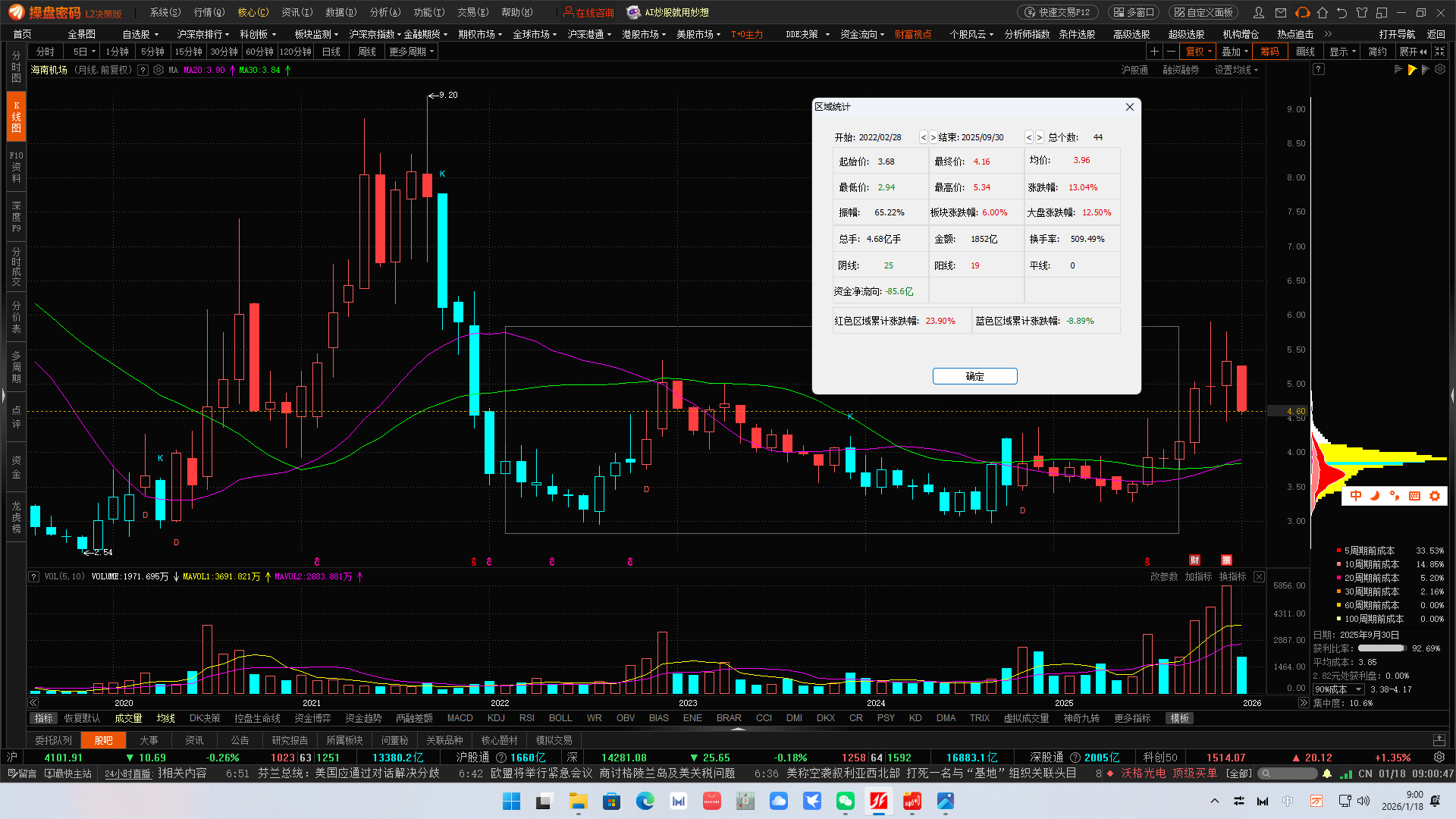Toggle 简约 simple display mode
The width and height of the screenshot is (1456, 819).
(1378, 52)
